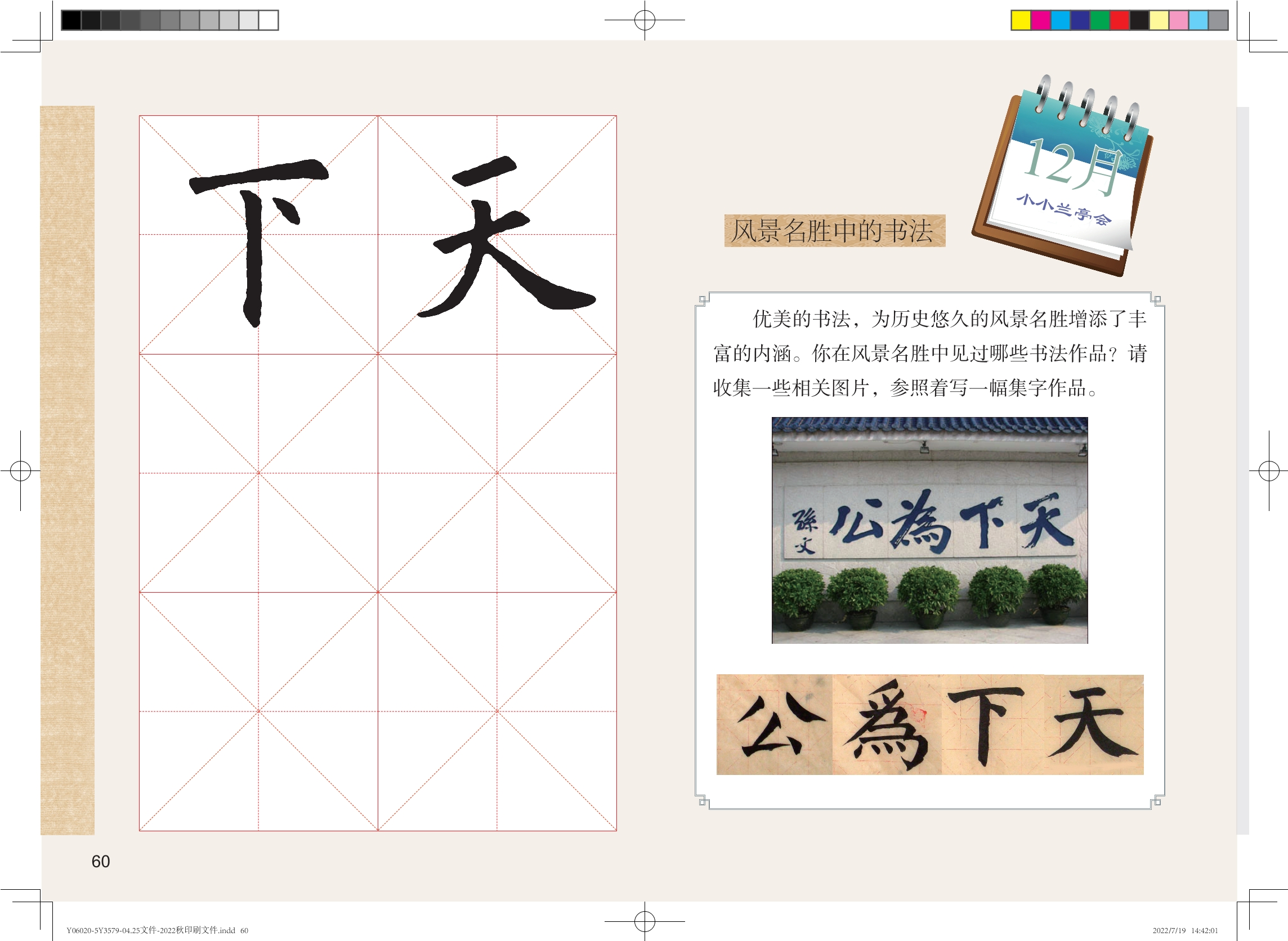Click the character 為 in the calligraphy strip
Viewport: 1288px width, 941px height.
[887, 724]
